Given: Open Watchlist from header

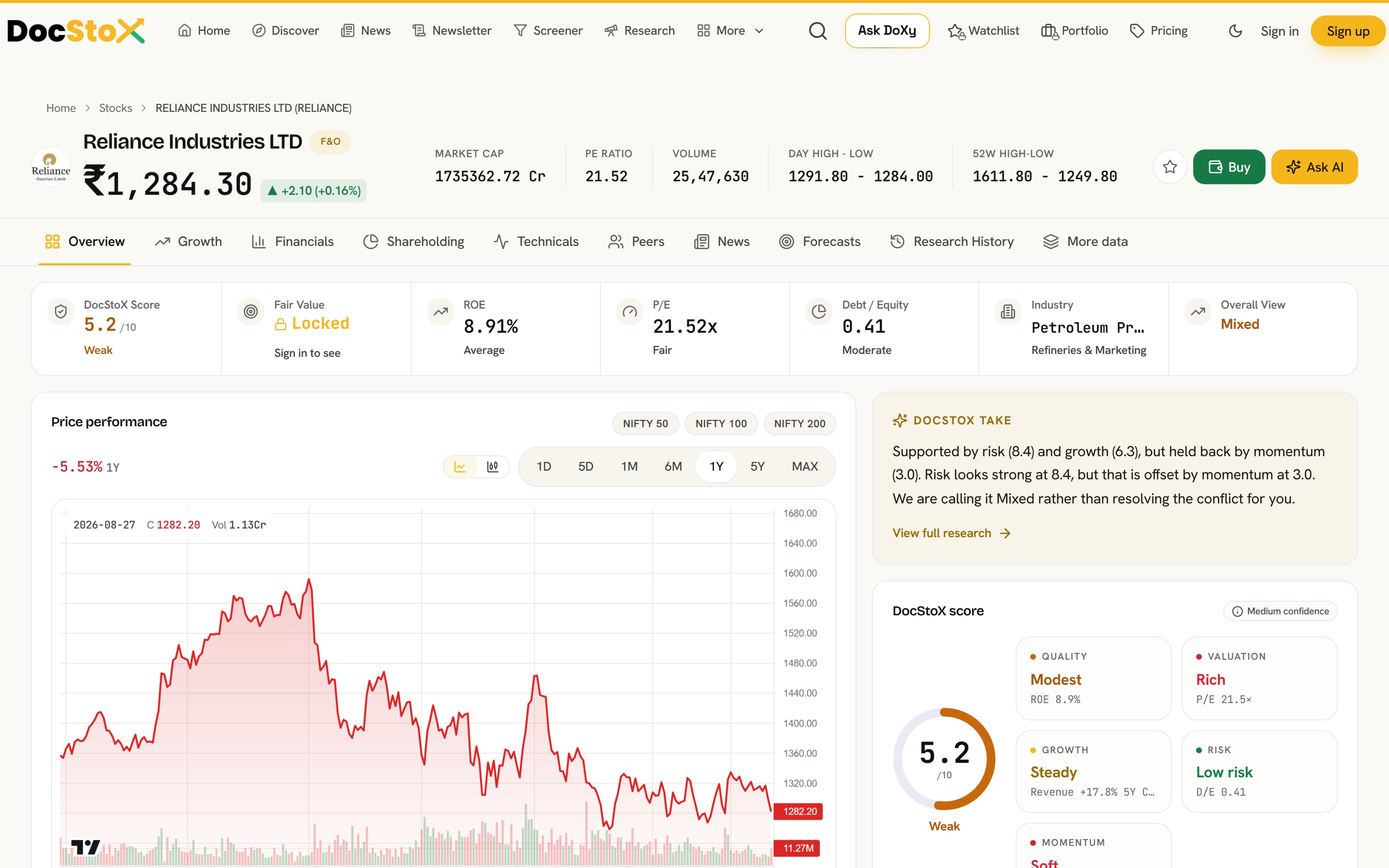Looking at the screenshot, I should [983, 31].
